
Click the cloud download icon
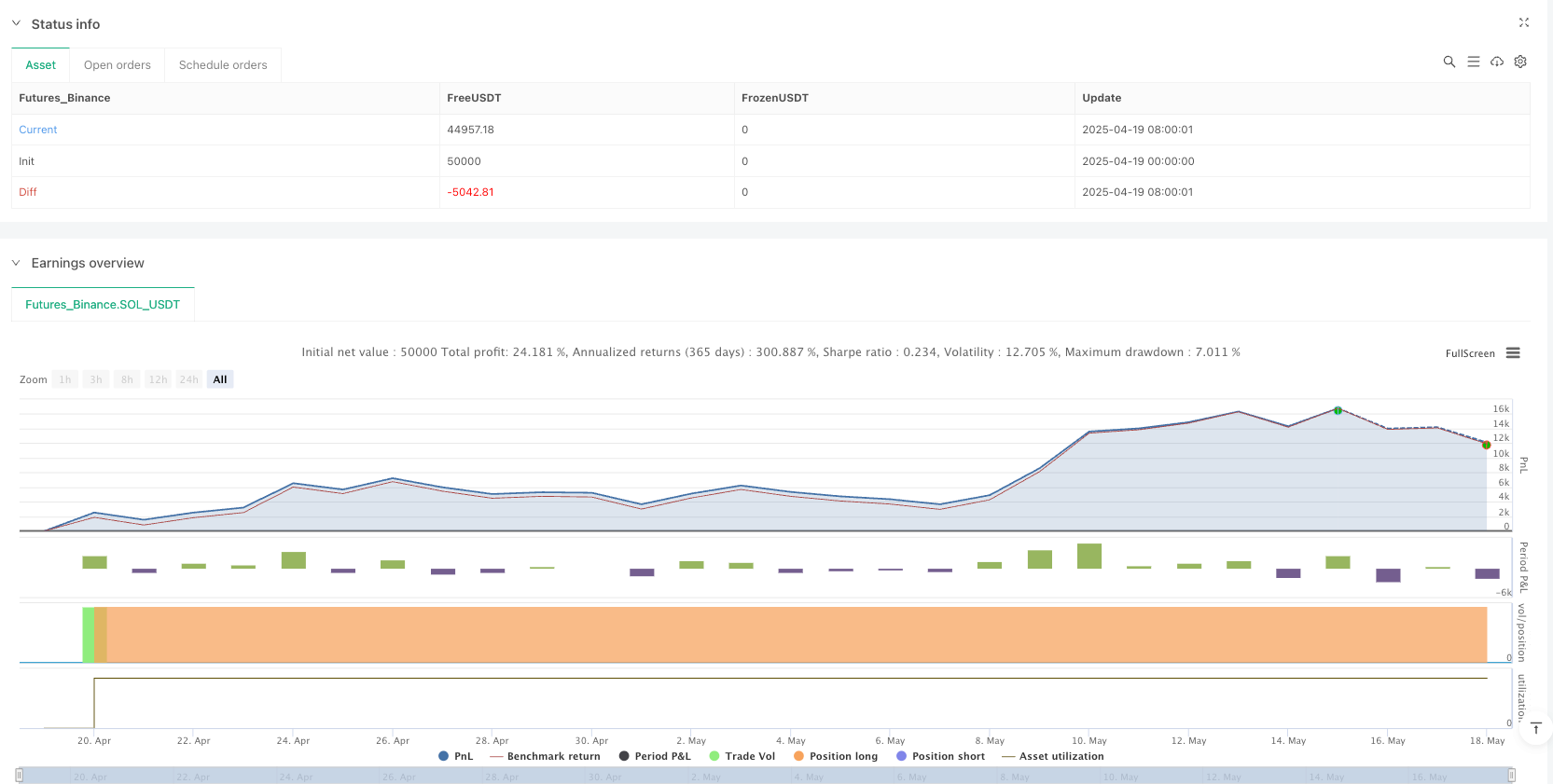1496,62
